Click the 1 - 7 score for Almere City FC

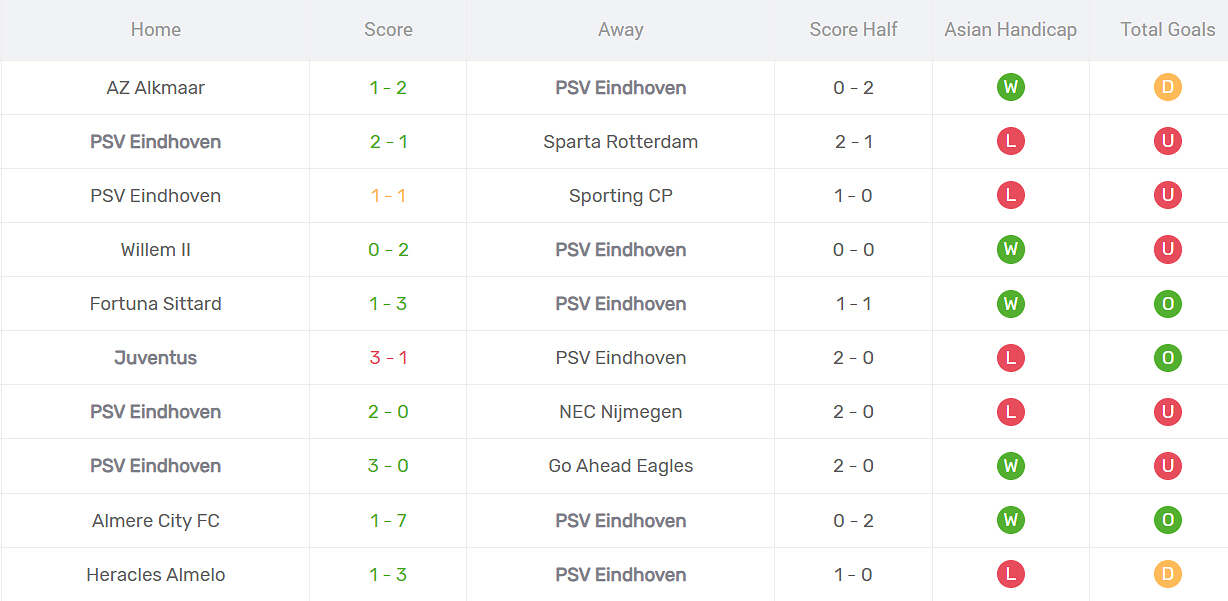pos(388,520)
